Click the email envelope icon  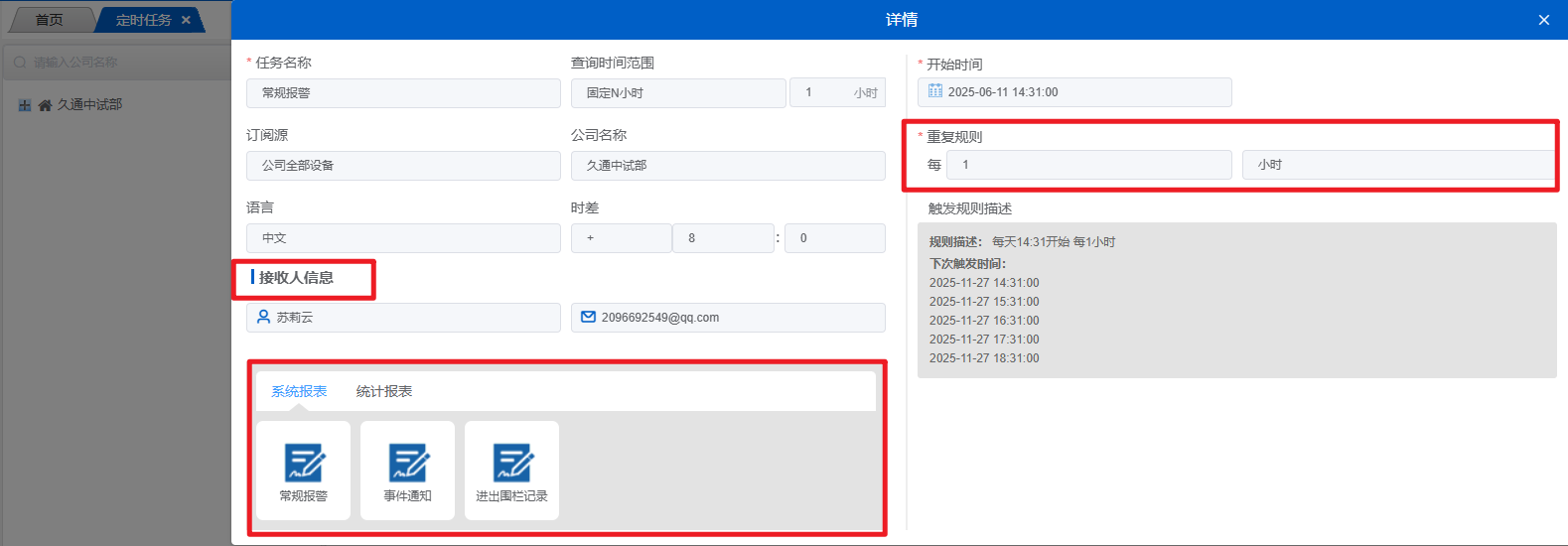tap(588, 317)
